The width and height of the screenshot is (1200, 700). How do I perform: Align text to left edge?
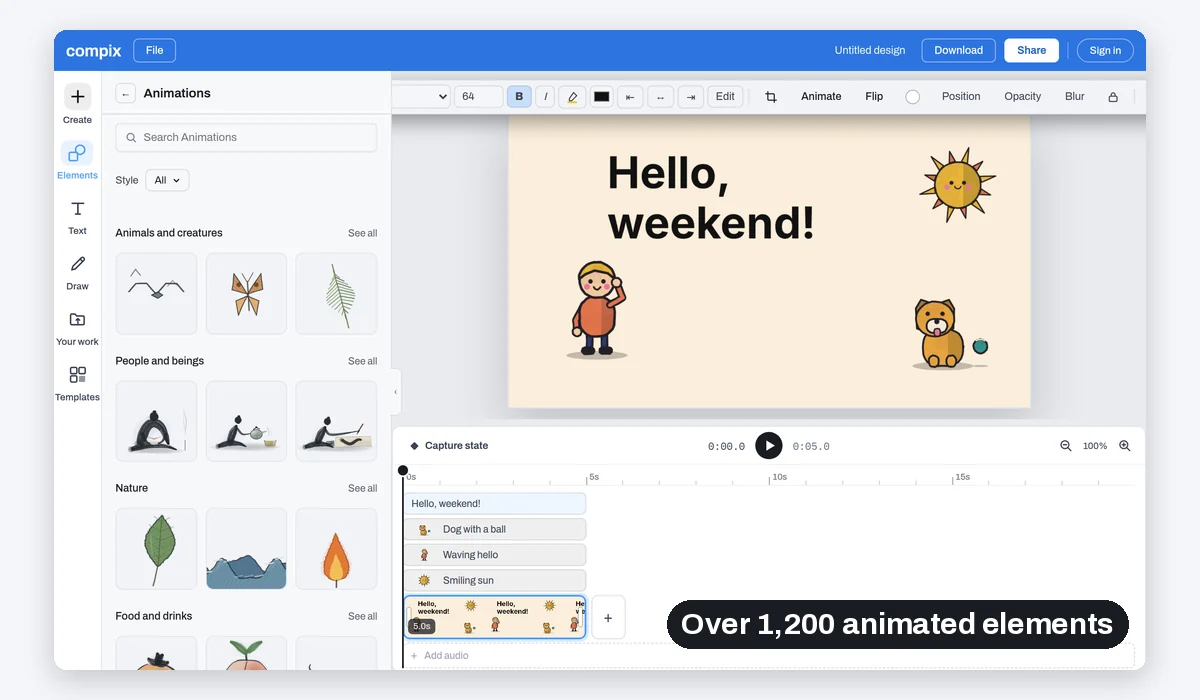click(x=630, y=97)
